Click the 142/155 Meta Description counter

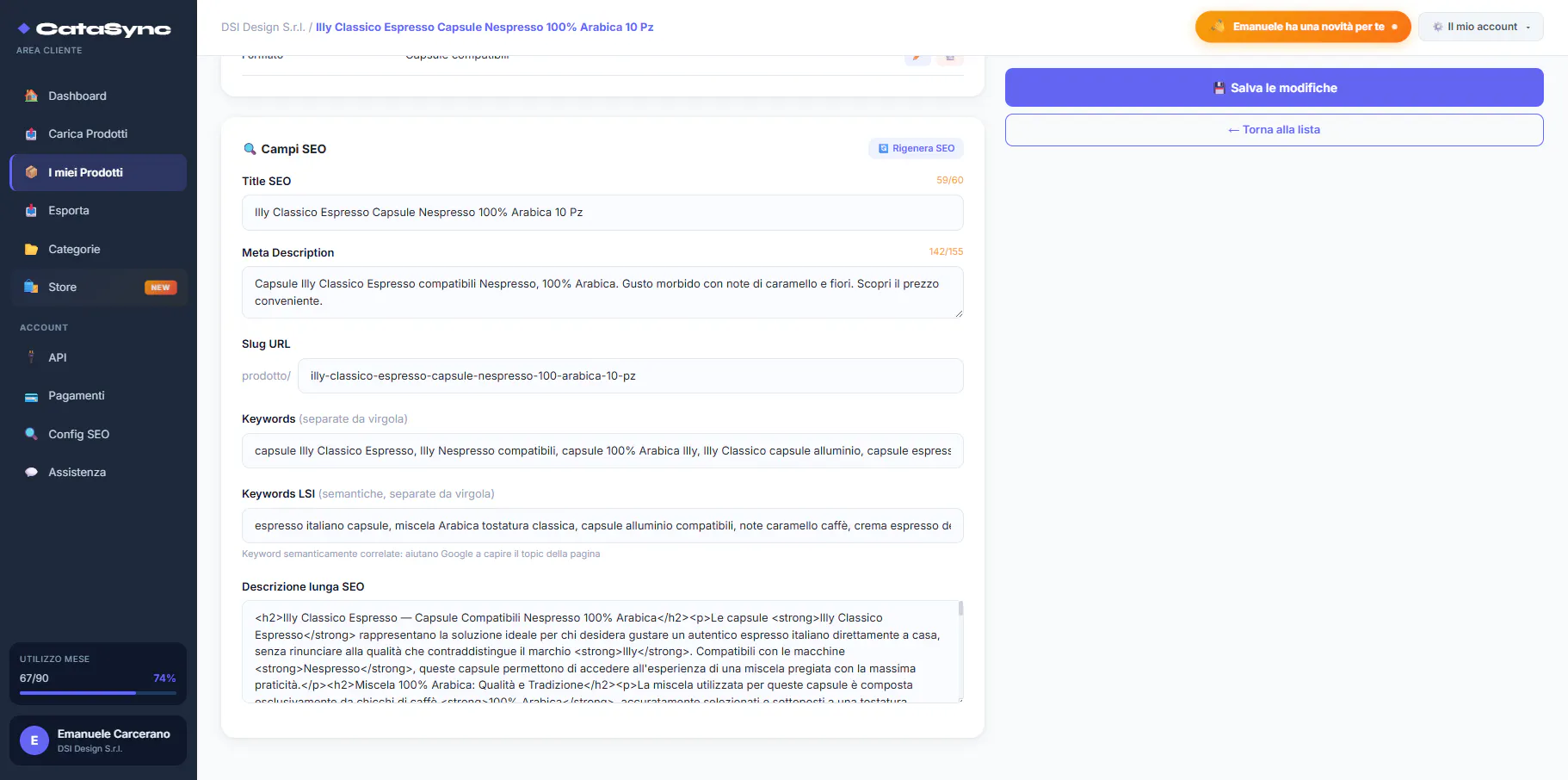pos(946,252)
